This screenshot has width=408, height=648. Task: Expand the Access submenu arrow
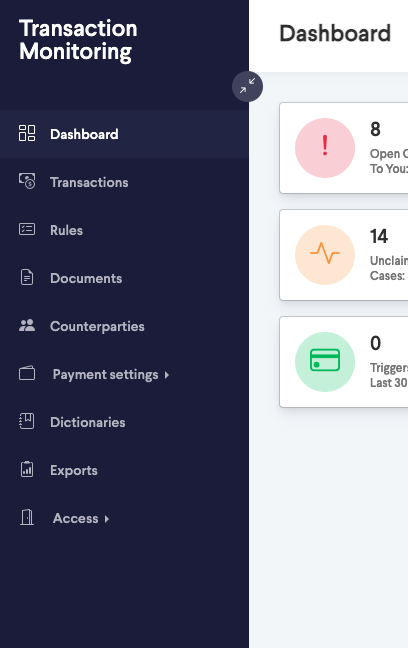tap(107, 519)
